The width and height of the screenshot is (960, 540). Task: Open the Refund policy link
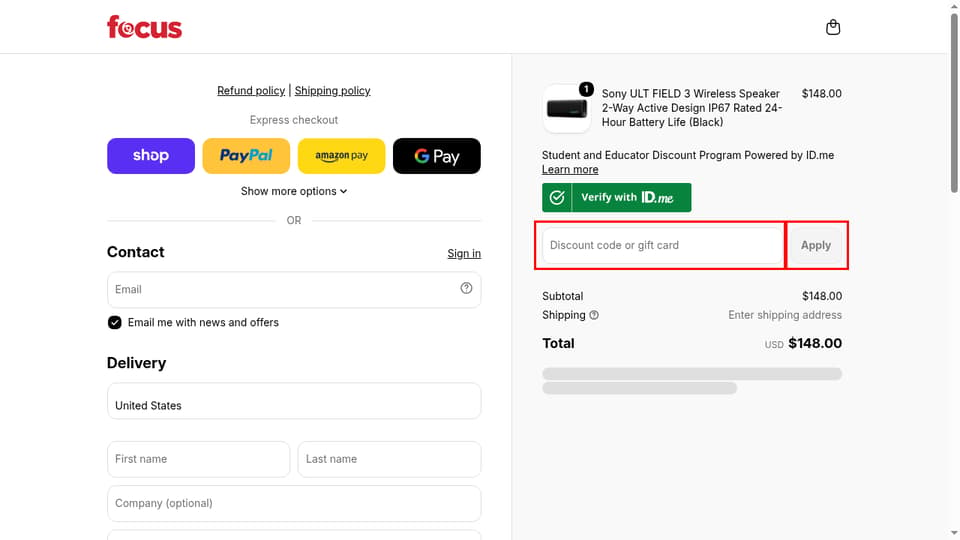click(251, 91)
